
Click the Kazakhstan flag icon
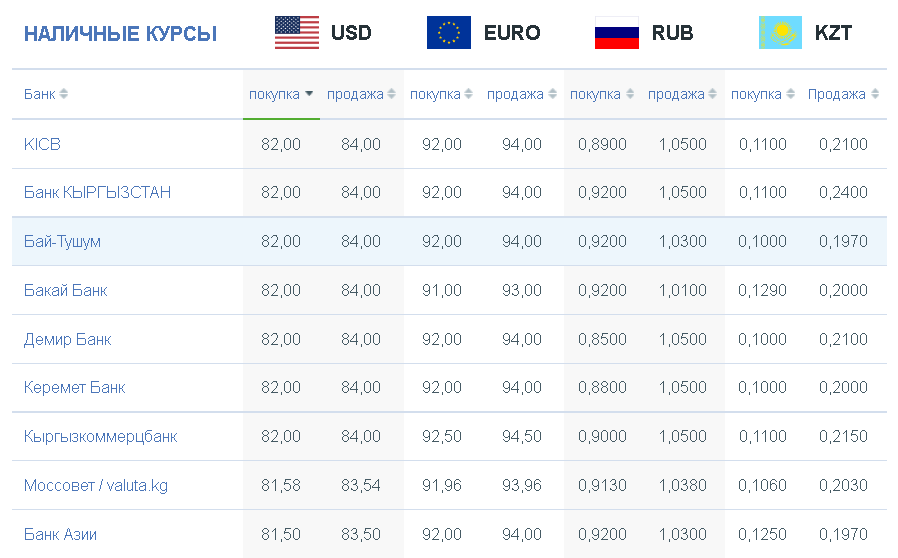tap(781, 33)
